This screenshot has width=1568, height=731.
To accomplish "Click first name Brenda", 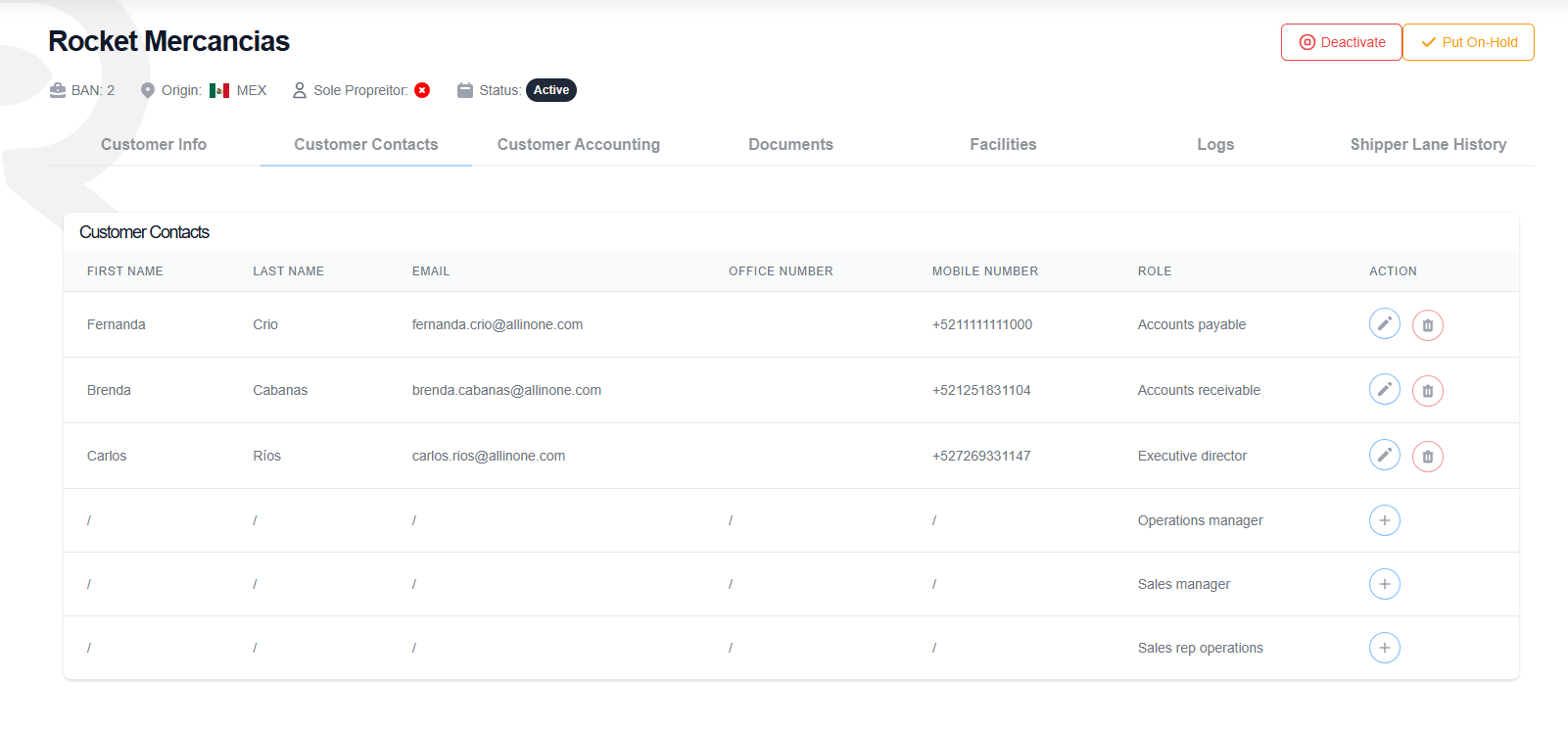I will click(109, 390).
